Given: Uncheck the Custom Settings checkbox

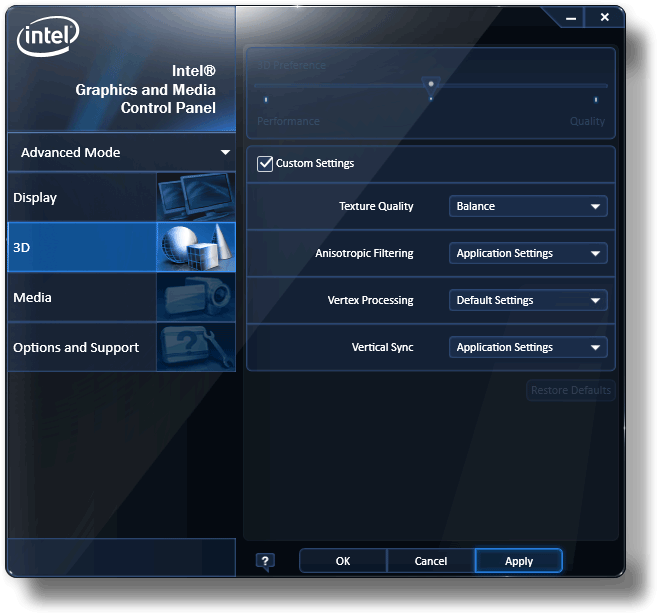Looking at the screenshot, I should tap(265, 164).
